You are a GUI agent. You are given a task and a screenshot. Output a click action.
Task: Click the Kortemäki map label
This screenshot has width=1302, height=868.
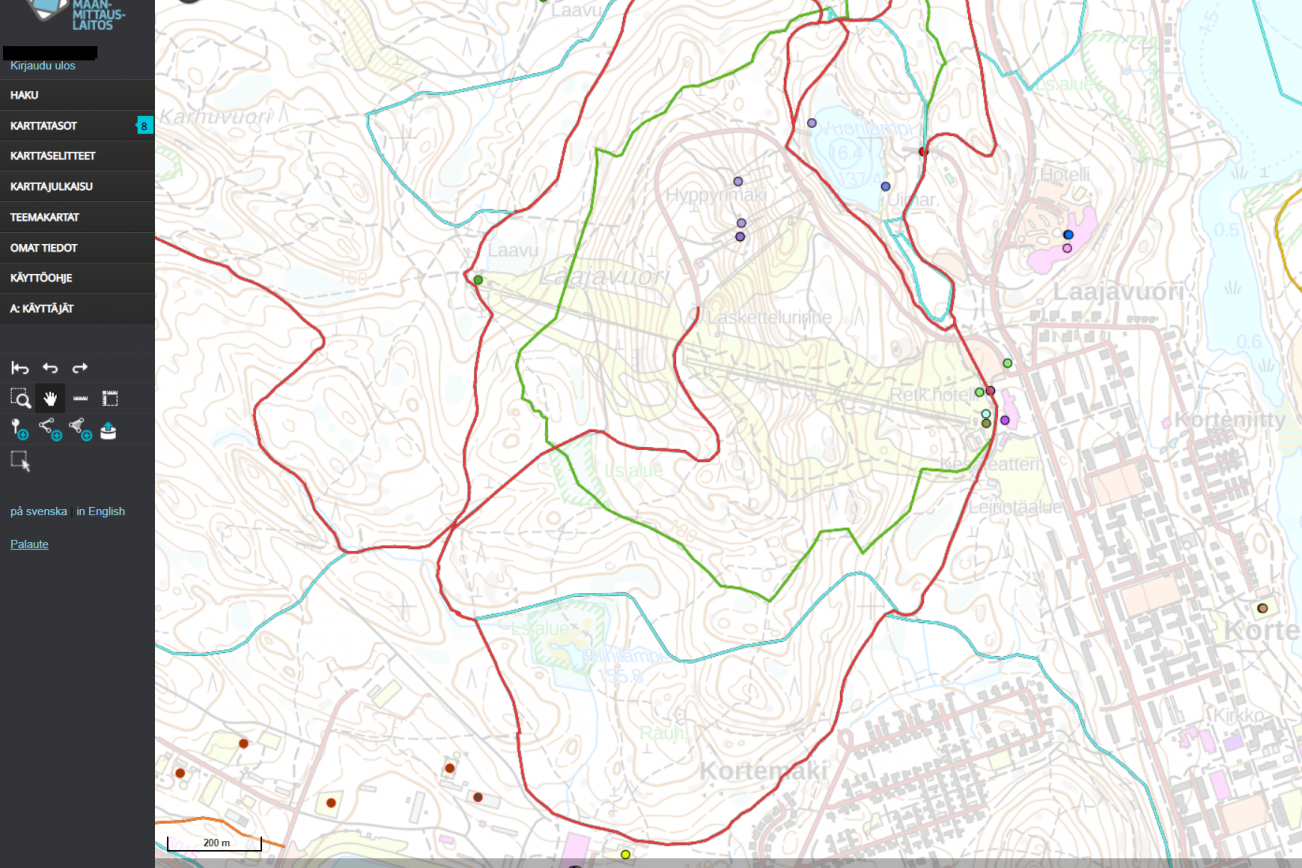pyautogui.click(x=763, y=771)
